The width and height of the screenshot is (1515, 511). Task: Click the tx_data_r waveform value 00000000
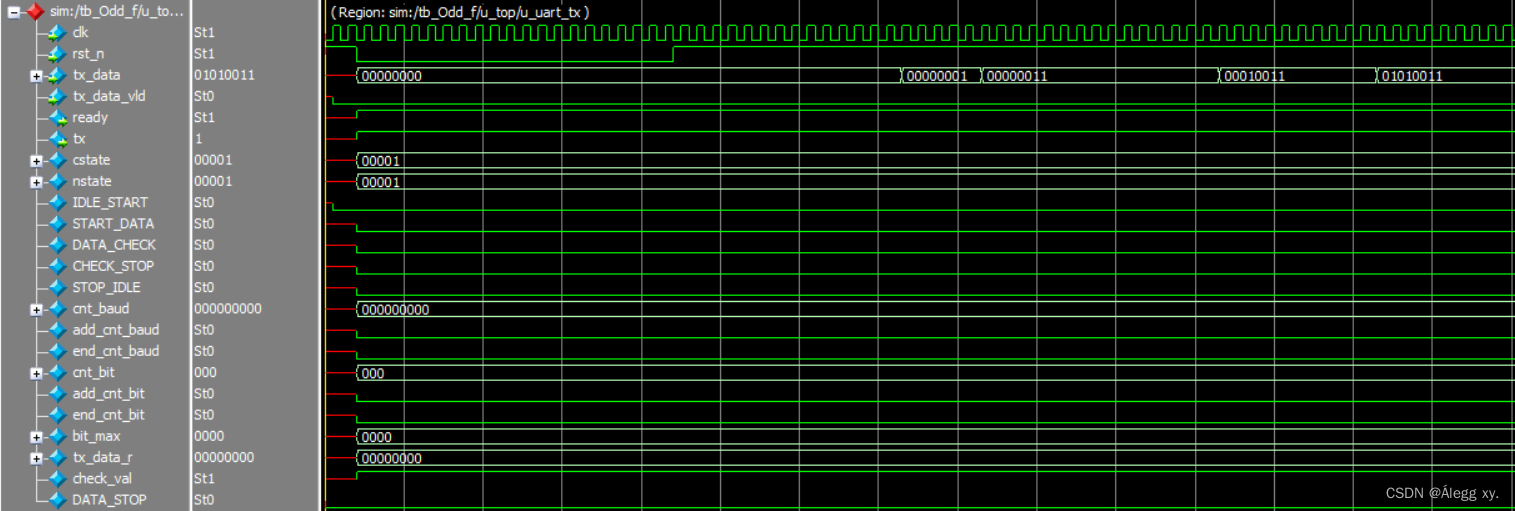[392, 459]
